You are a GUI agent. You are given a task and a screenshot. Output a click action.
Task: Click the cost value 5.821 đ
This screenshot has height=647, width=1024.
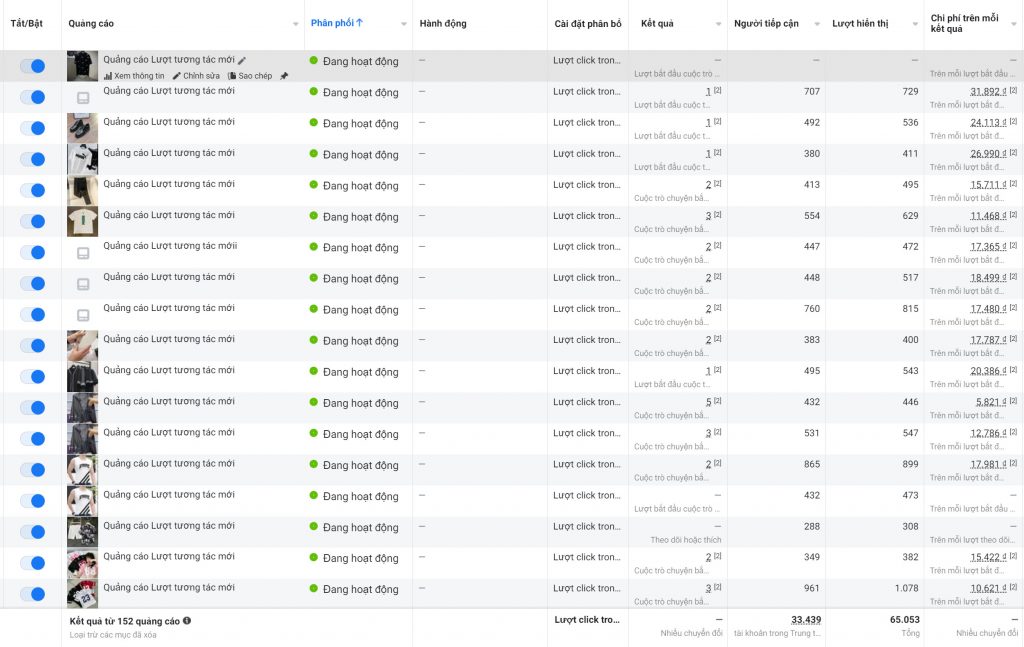991,402
